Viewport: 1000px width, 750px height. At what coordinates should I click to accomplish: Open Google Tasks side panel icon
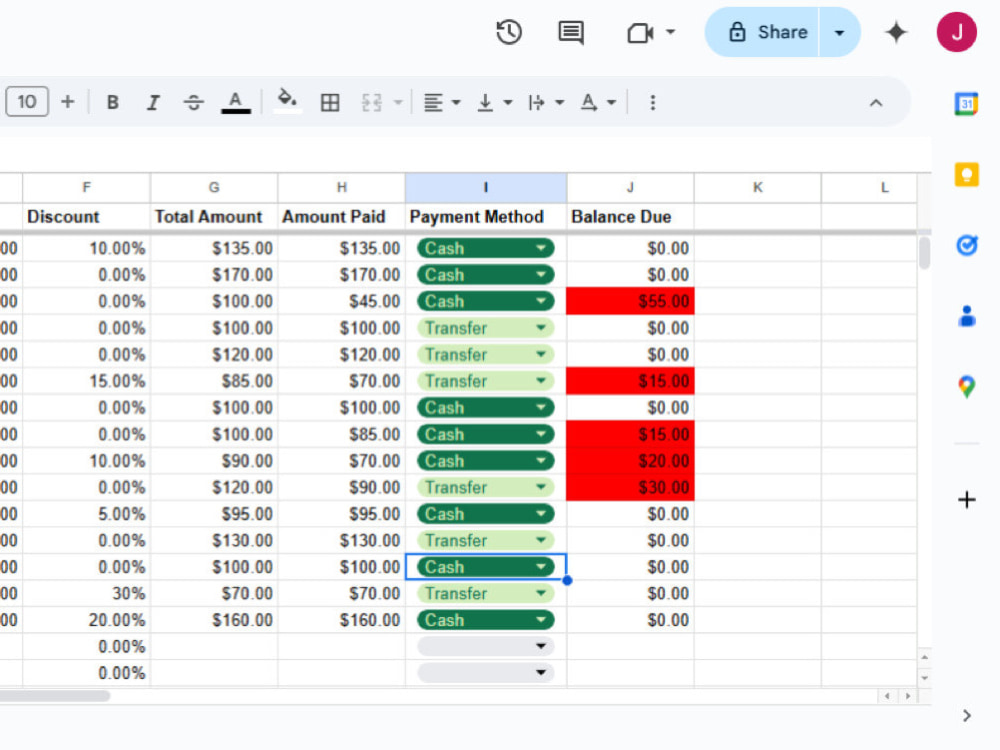(966, 245)
